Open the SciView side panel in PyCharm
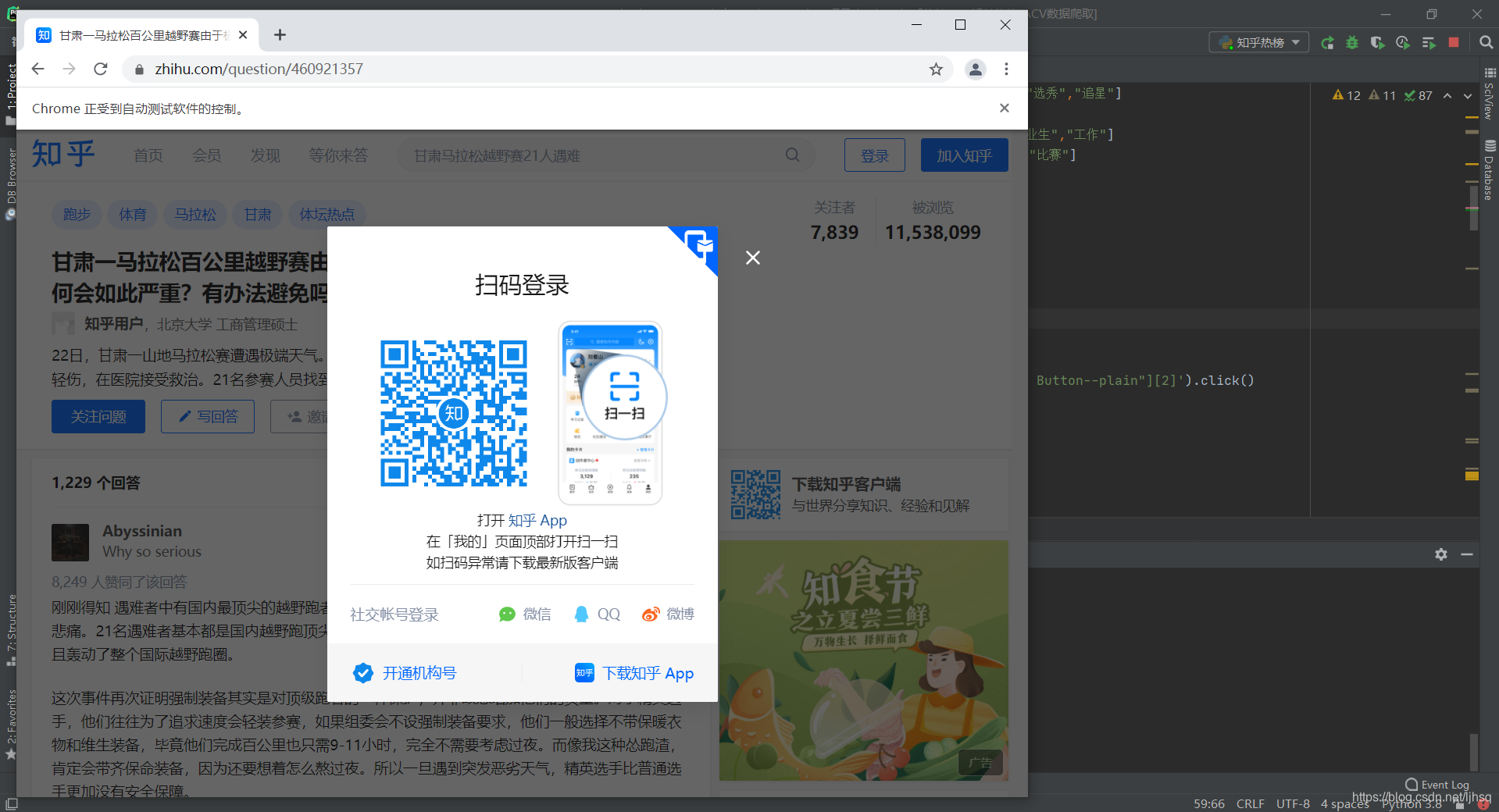 [x=1490, y=94]
